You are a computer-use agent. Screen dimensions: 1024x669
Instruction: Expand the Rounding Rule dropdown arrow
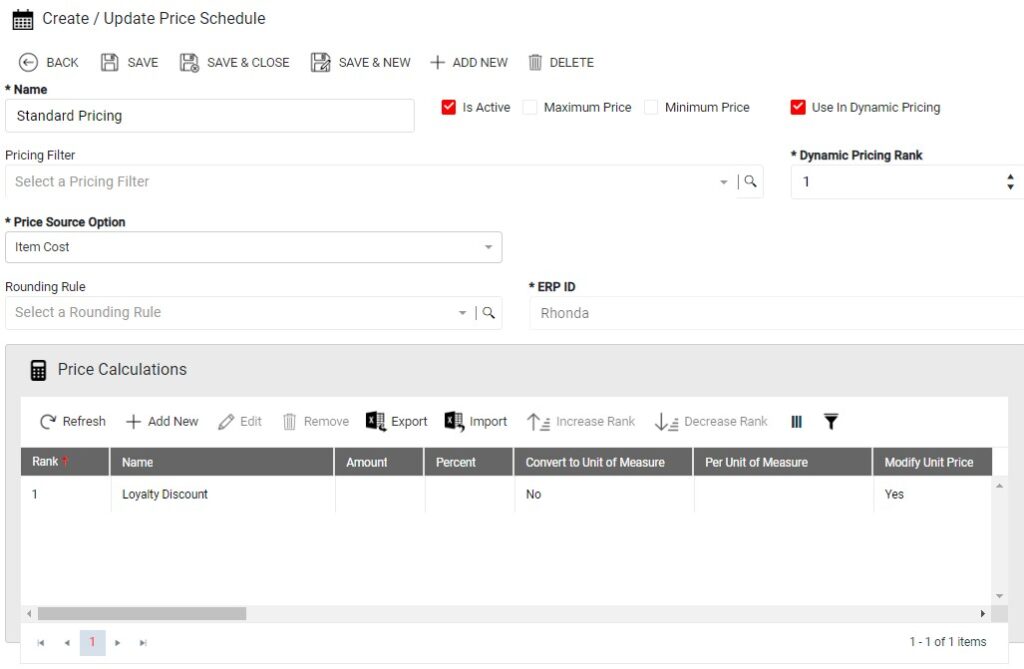[462, 313]
